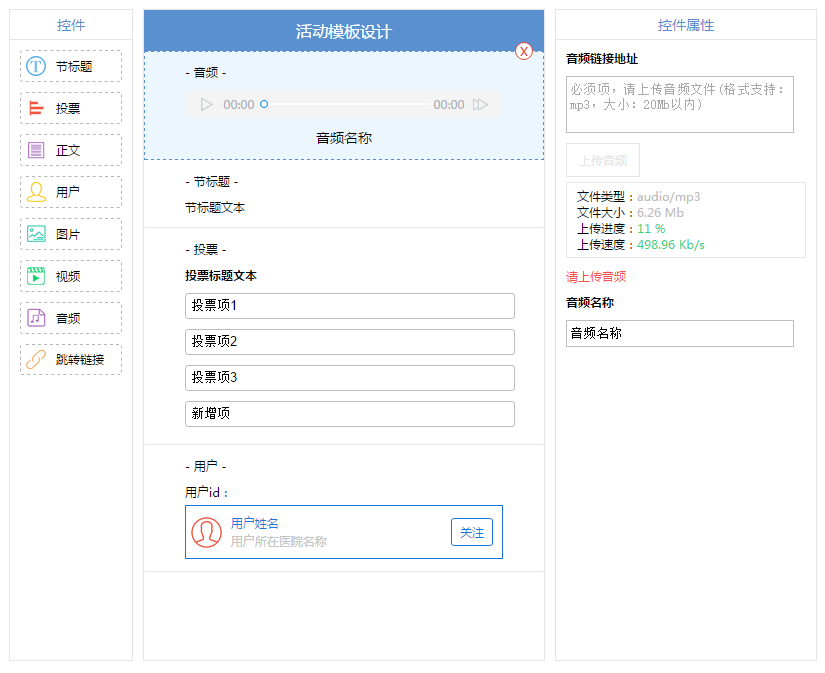Click the 文件大小 6.26 Mb value
The image size is (825, 673).
[660, 213]
